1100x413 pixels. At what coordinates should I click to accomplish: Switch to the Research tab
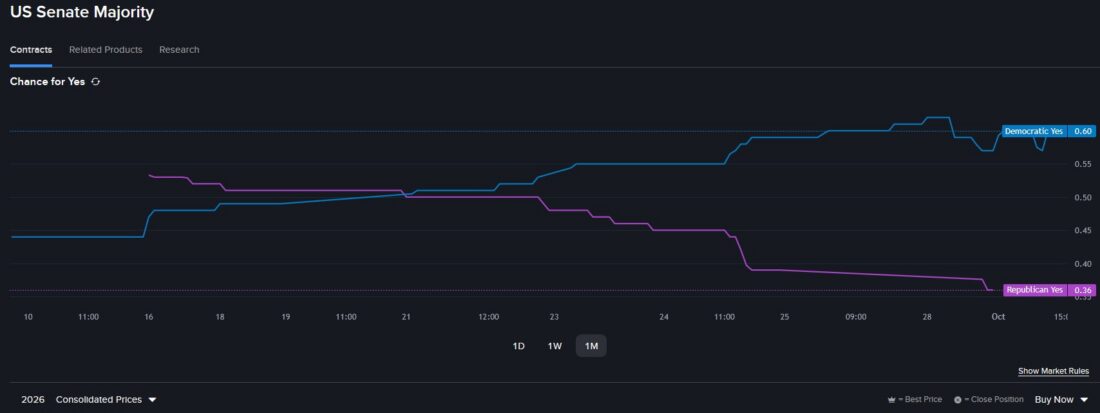[179, 50]
